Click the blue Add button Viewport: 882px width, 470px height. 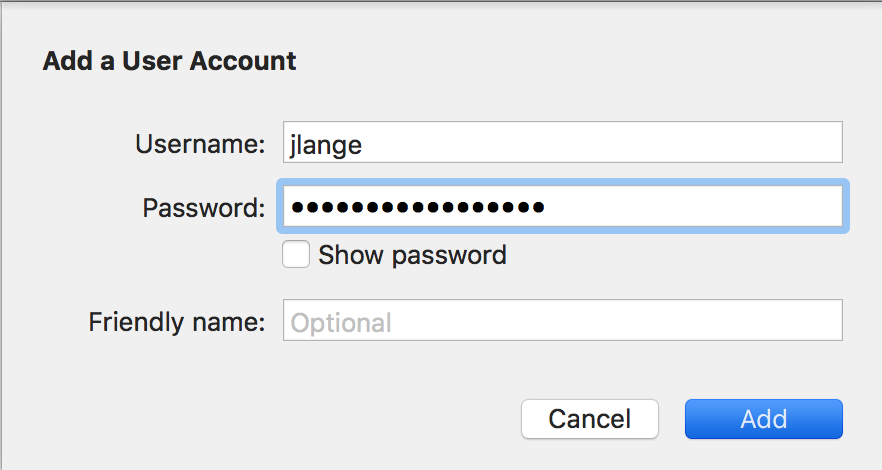tap(763, 419)
